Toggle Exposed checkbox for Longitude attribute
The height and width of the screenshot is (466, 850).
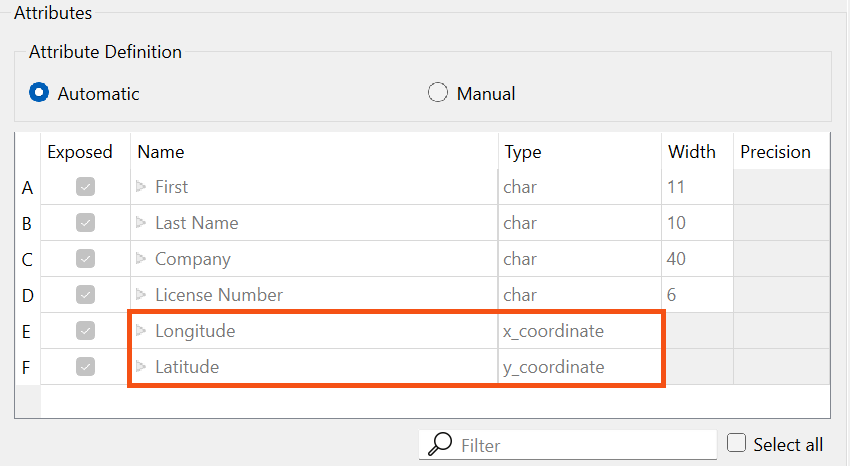click(86, 331)
